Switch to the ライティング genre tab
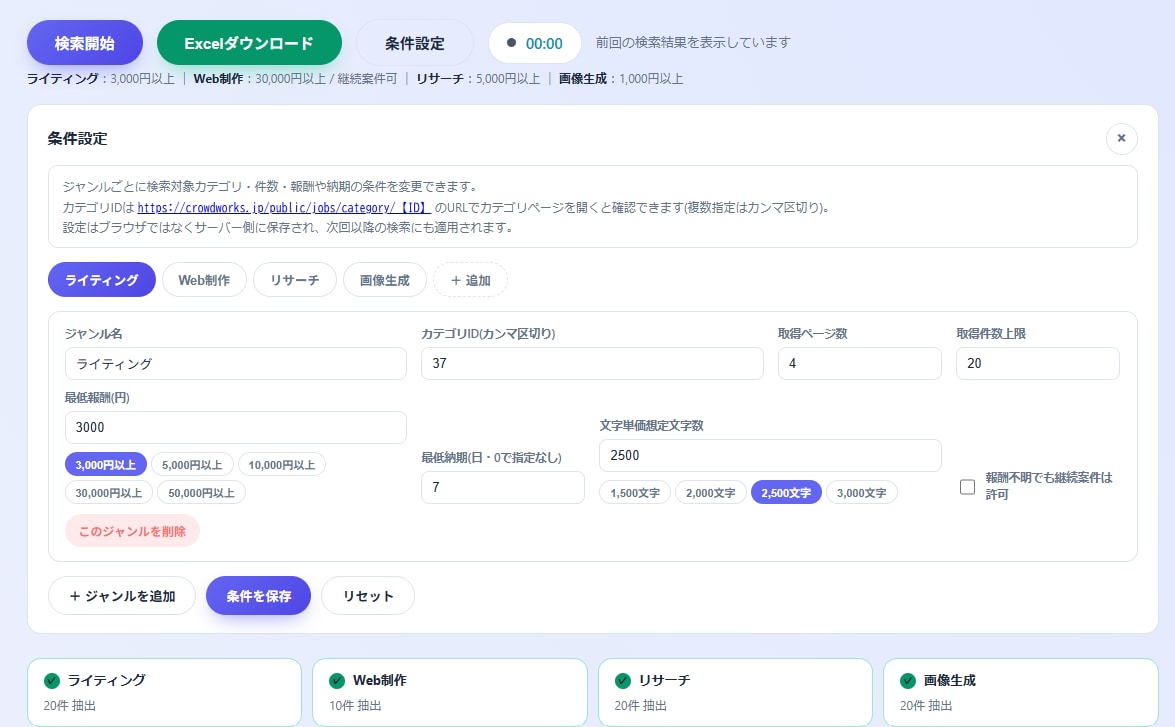This screenshot has height=727, width=1175. click(x=102, y=280)
